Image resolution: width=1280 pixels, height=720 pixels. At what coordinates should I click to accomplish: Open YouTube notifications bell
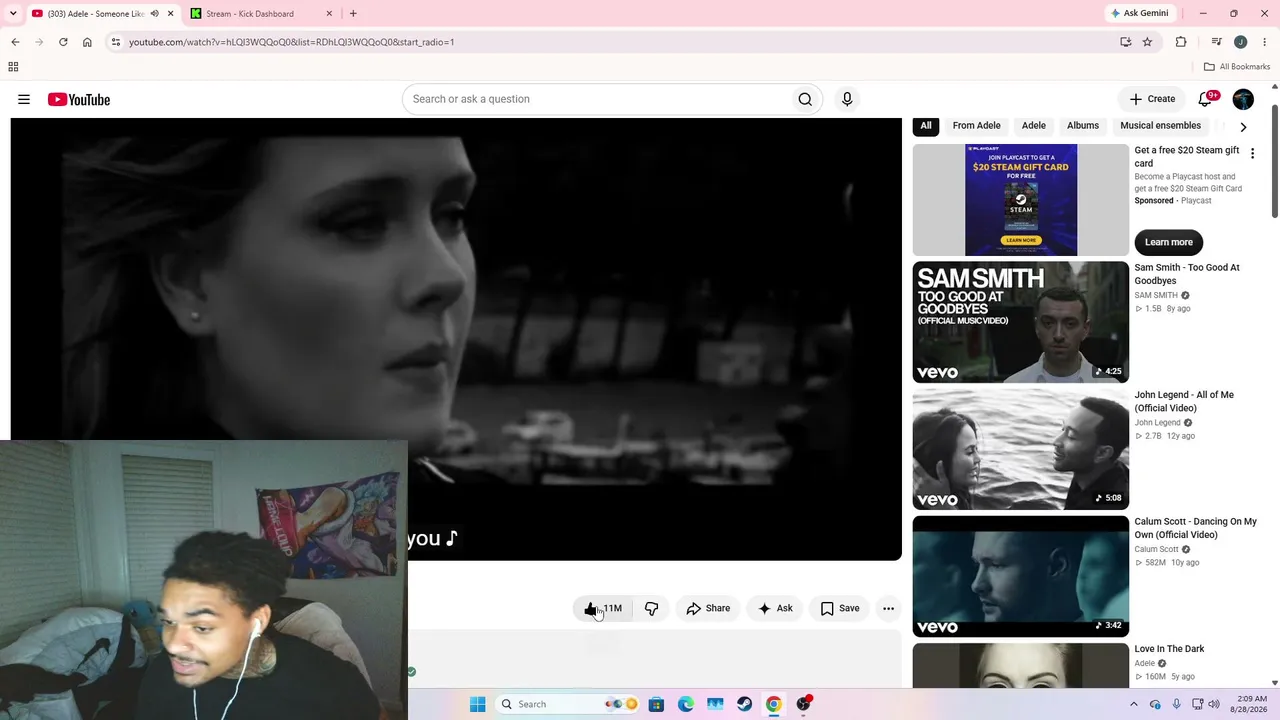(x=1206, y=99)
